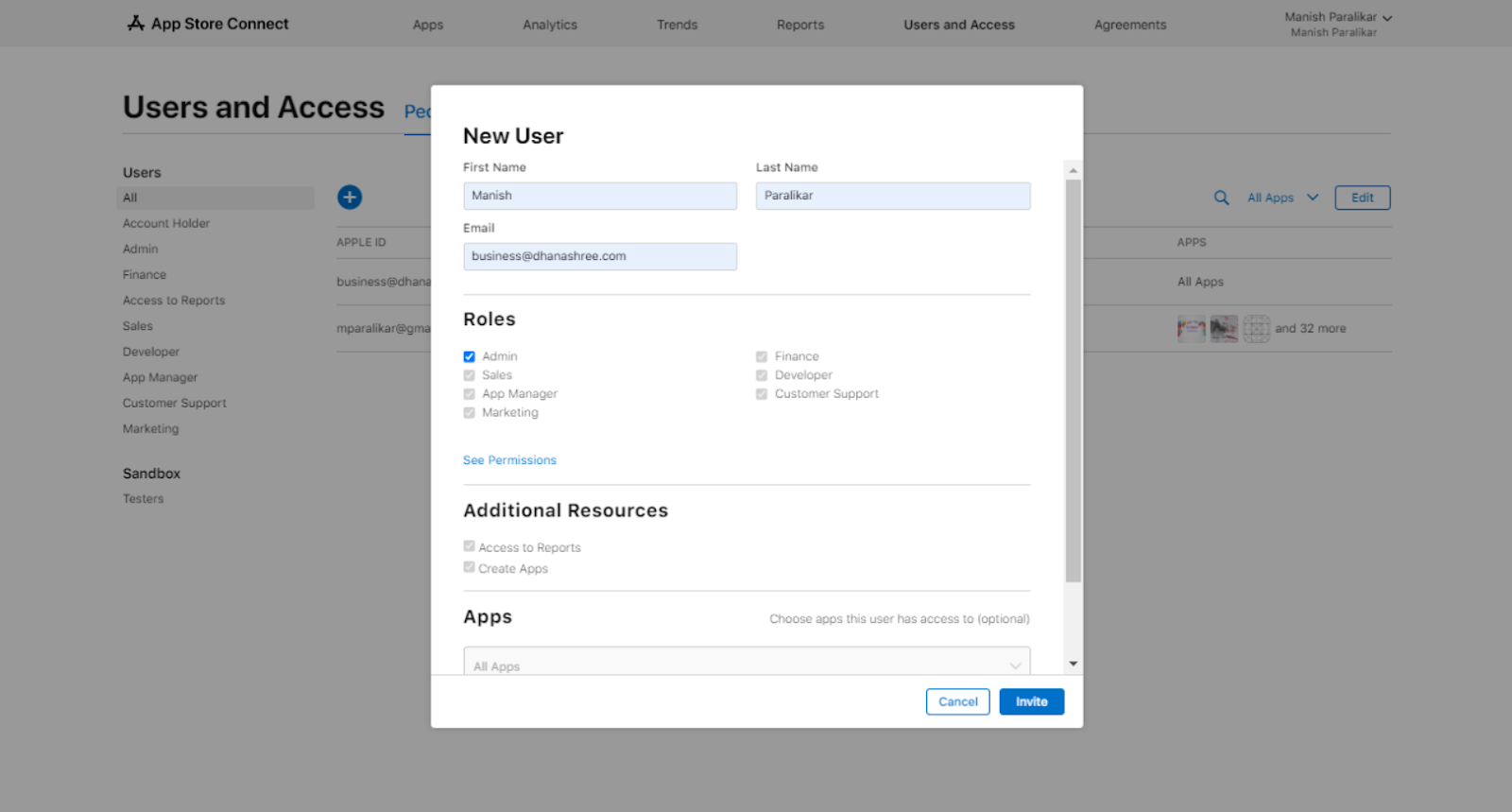Open the See Permissions link

click(509, 460)
